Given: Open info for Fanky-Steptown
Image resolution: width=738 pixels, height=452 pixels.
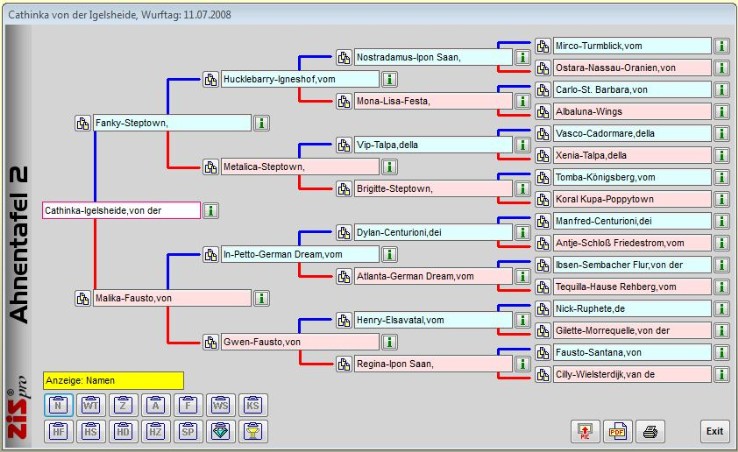Looking at the screenshot, I should 260,123.
